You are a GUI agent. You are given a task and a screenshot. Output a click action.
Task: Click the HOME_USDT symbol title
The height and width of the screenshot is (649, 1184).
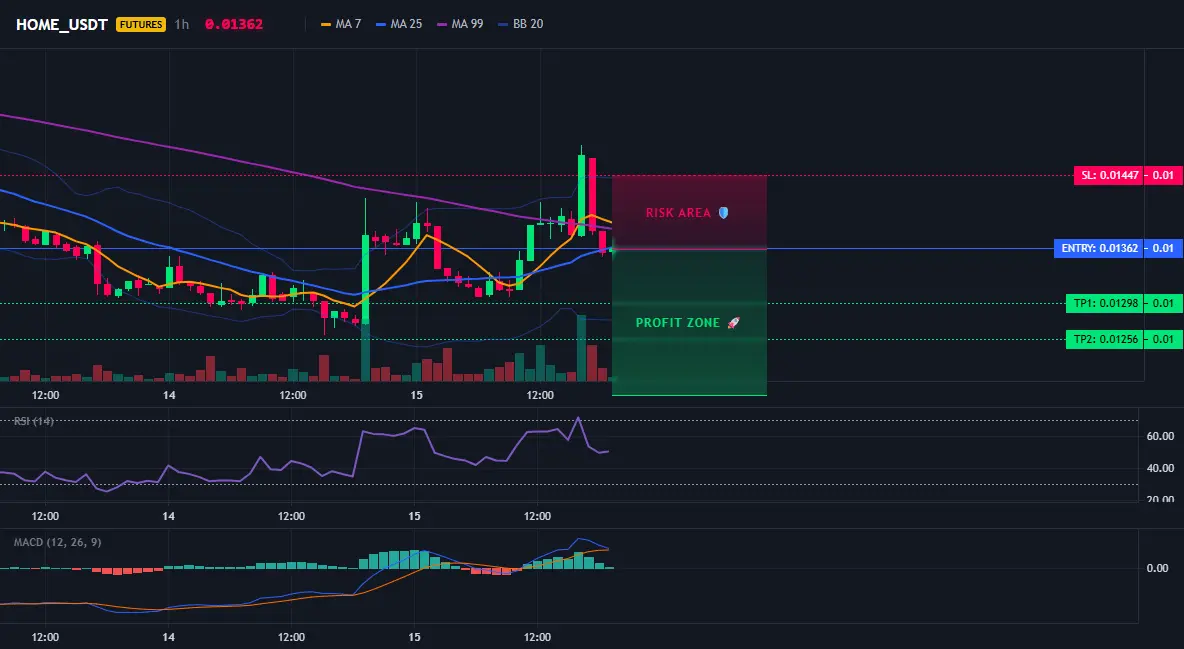pos(62,24)
